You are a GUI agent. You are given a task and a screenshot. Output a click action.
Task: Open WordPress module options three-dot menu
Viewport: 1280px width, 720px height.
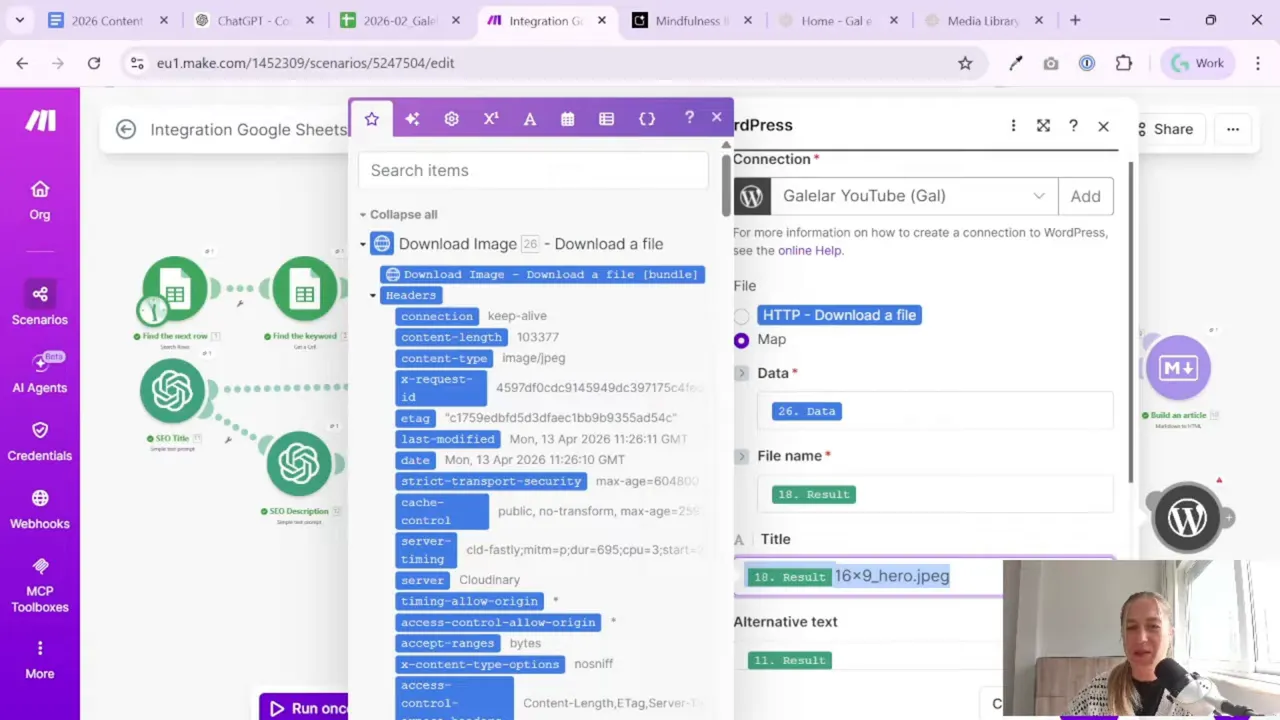1013,126
